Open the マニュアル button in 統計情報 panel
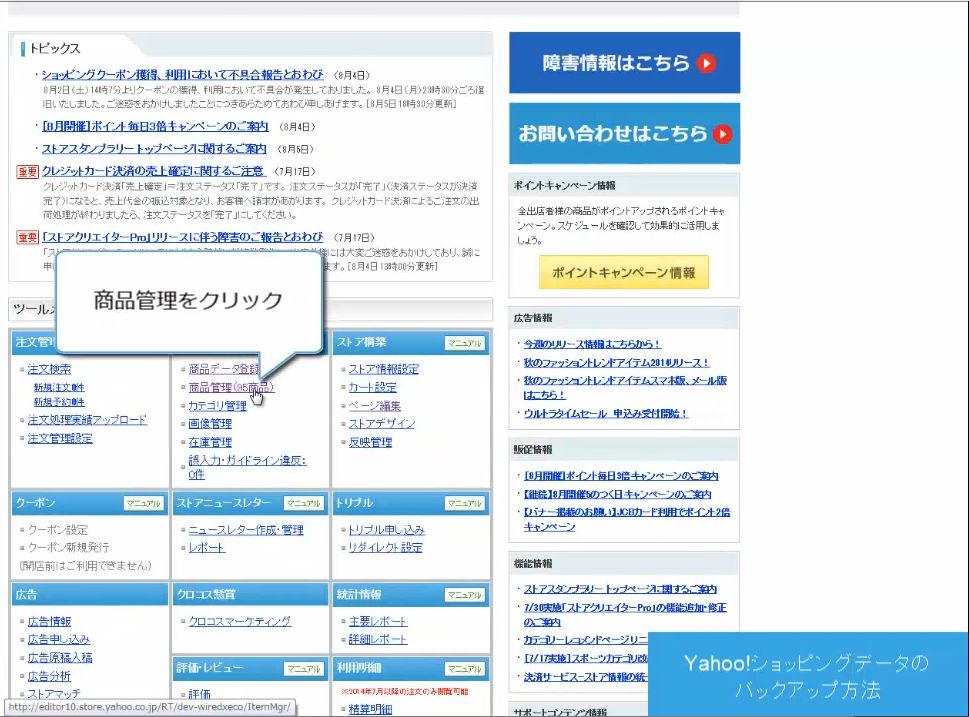Viewport: 969px width, 717px height. 465,595
